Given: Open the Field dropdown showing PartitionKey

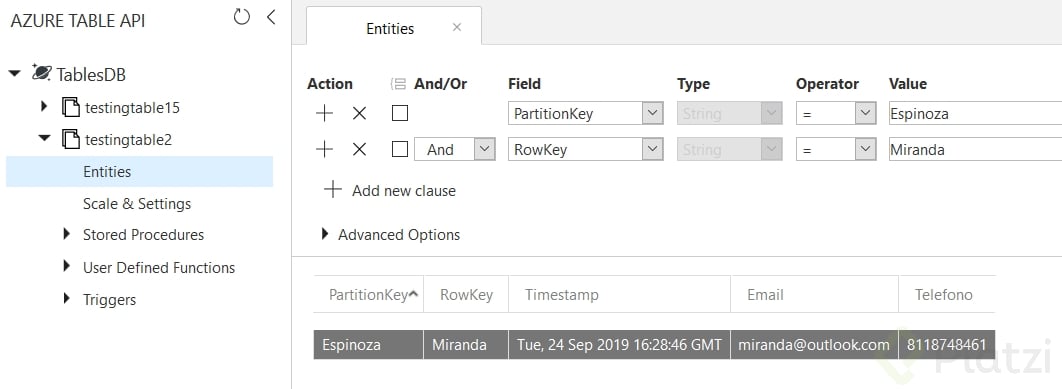Looking at the screenshot, I should pyautogui.click(x=585, y=114).
